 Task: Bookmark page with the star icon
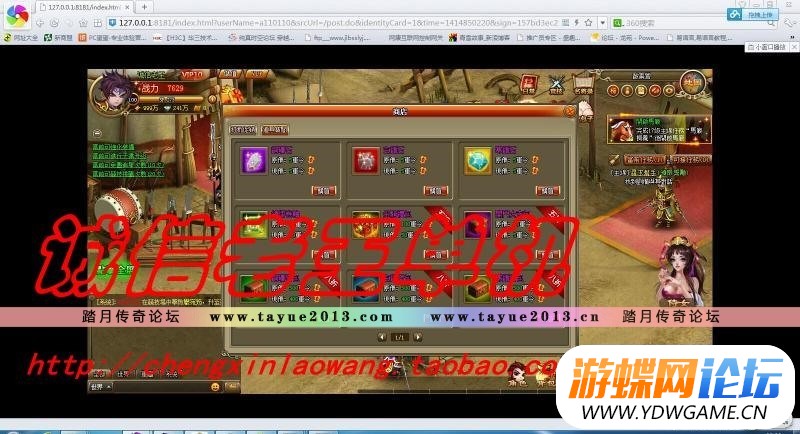[588, 23]
